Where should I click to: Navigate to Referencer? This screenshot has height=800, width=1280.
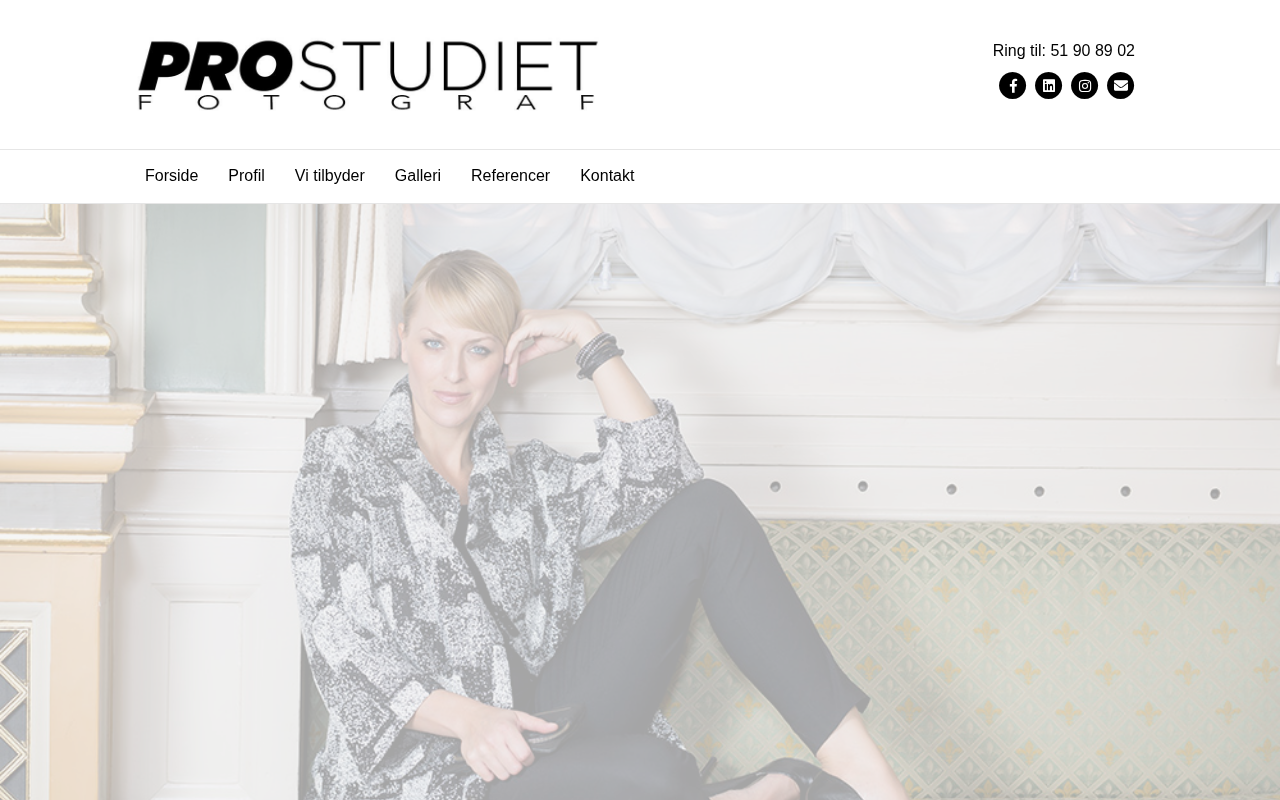tap(510, 176)
